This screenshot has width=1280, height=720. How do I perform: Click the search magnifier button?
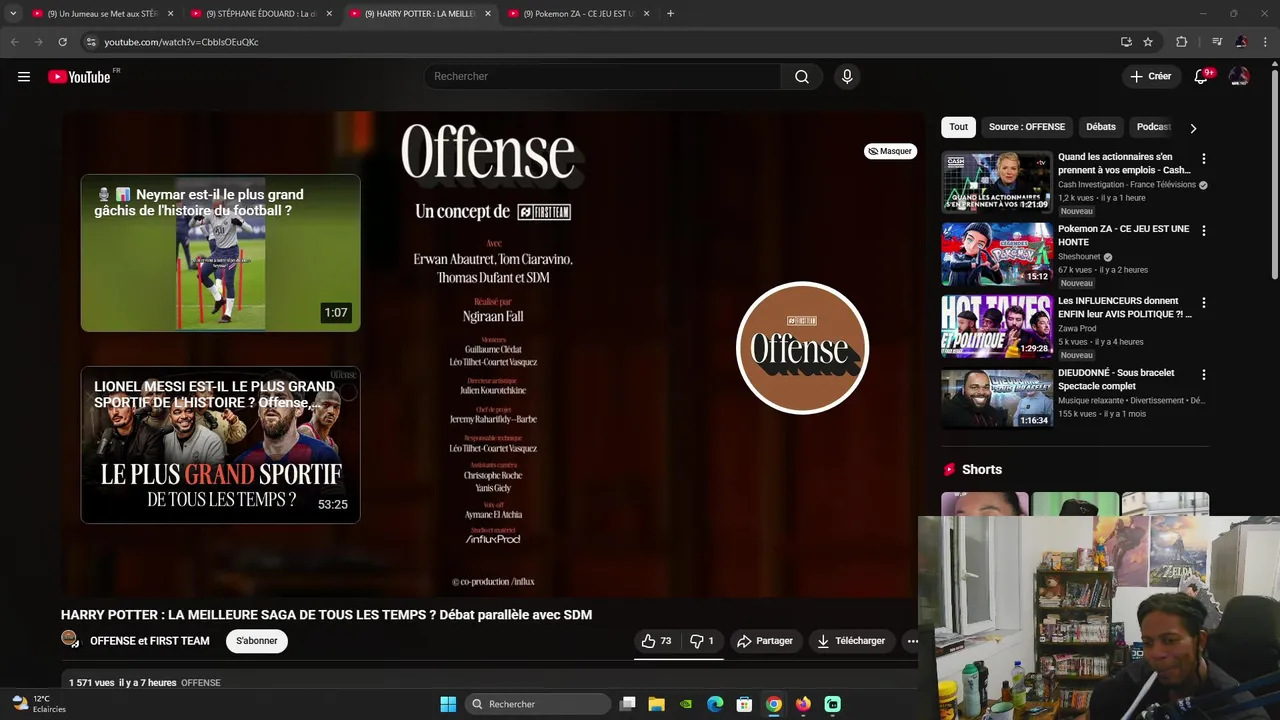(x=802, y=77)
